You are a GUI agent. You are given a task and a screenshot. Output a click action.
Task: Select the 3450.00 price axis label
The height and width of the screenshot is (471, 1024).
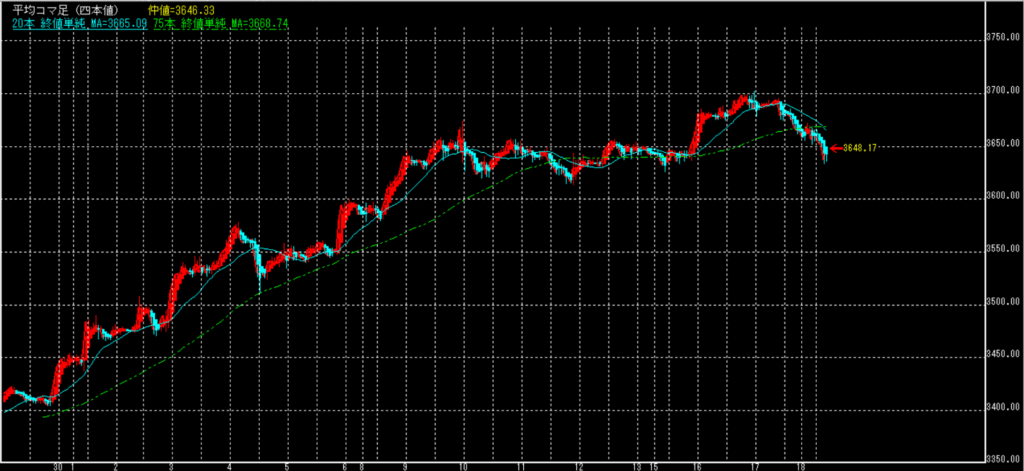click(1003, 355)
